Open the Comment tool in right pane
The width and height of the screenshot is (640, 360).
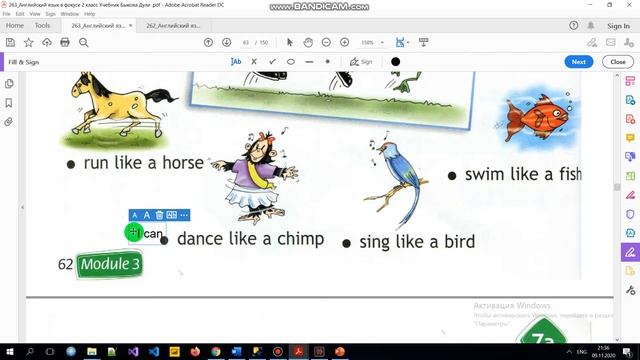click(x=630, y=138)
